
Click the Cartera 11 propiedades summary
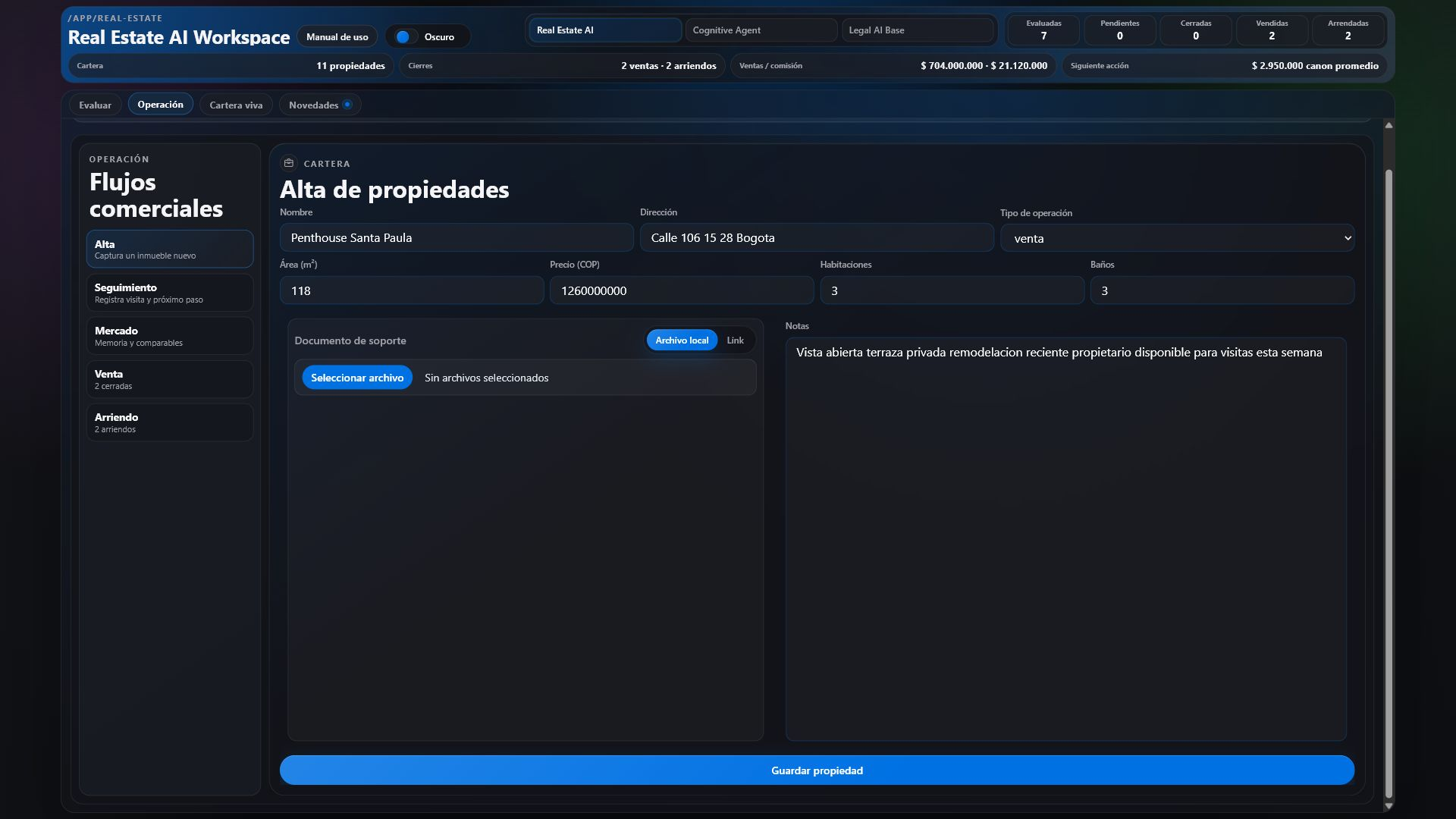pos(231,66)
